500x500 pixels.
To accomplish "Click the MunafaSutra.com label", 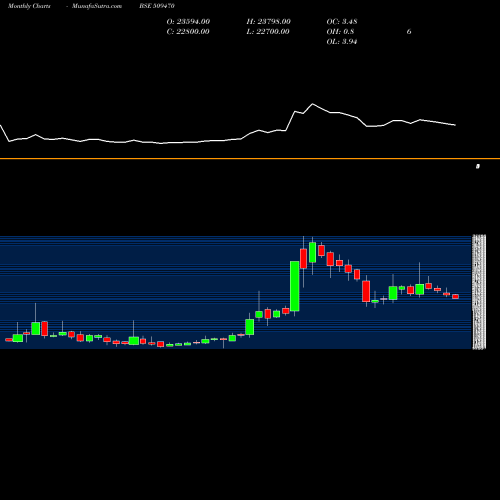I will pyautogui.click(x=97, y=6).
